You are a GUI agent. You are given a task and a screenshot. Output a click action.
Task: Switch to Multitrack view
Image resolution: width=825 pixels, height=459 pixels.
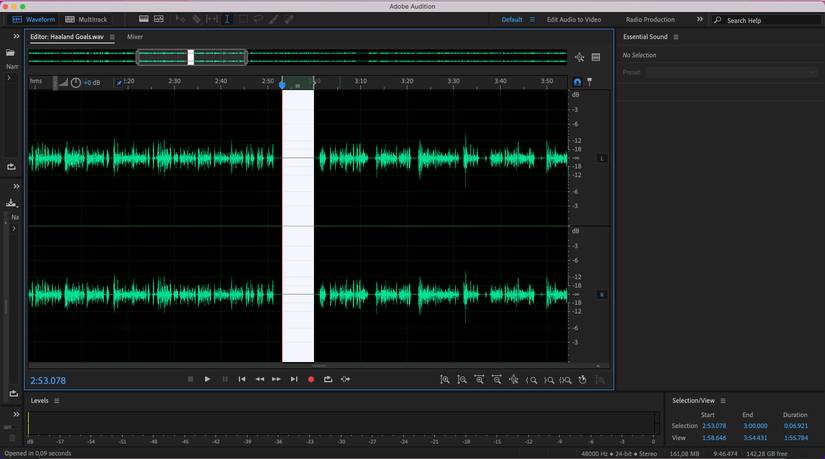86,19
